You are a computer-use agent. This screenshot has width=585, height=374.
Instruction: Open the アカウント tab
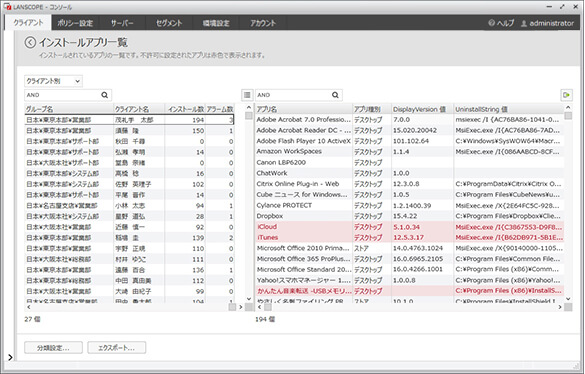click(263, 23)
